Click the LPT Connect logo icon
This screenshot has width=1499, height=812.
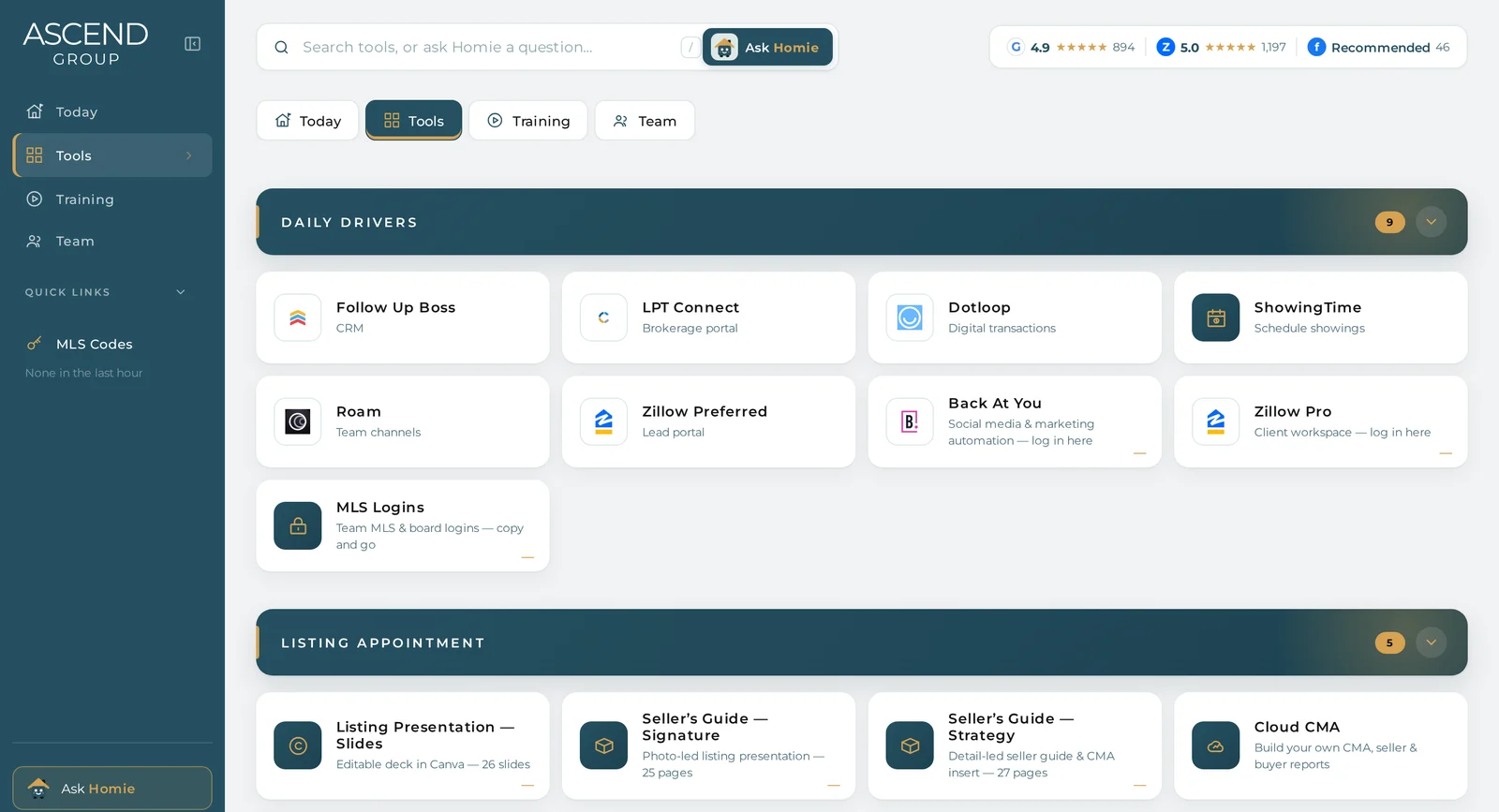[603, 317]
